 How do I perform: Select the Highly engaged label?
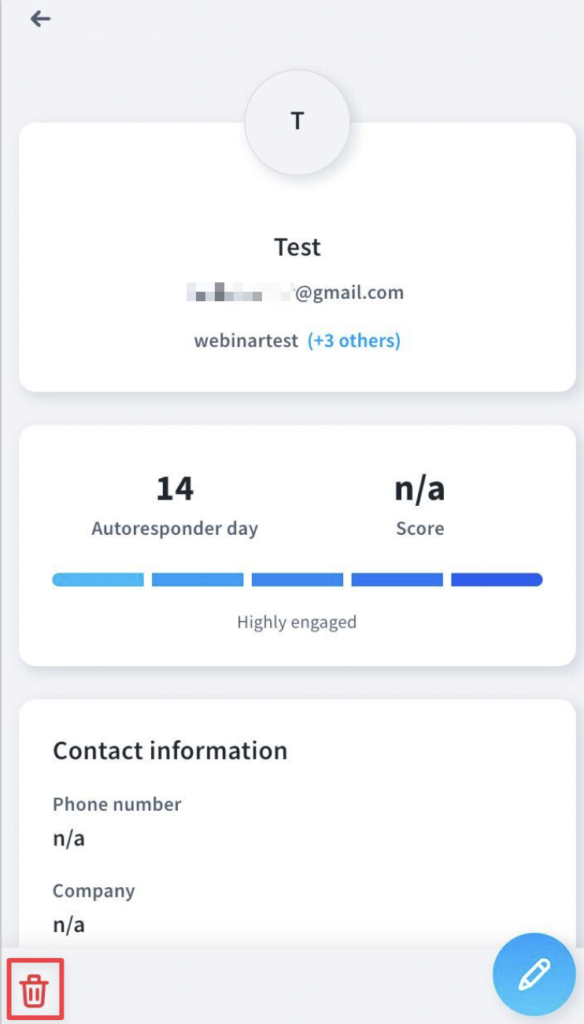297,622
